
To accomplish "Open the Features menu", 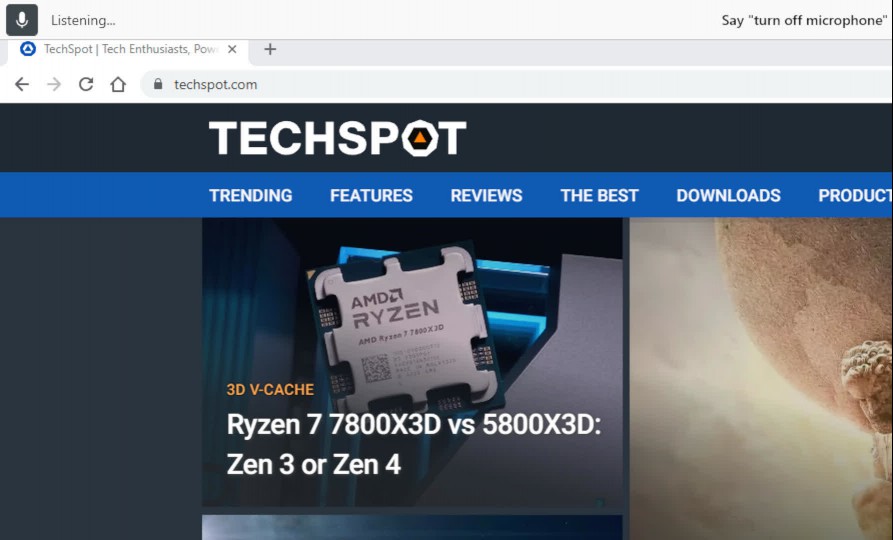I will coord(371,195).
